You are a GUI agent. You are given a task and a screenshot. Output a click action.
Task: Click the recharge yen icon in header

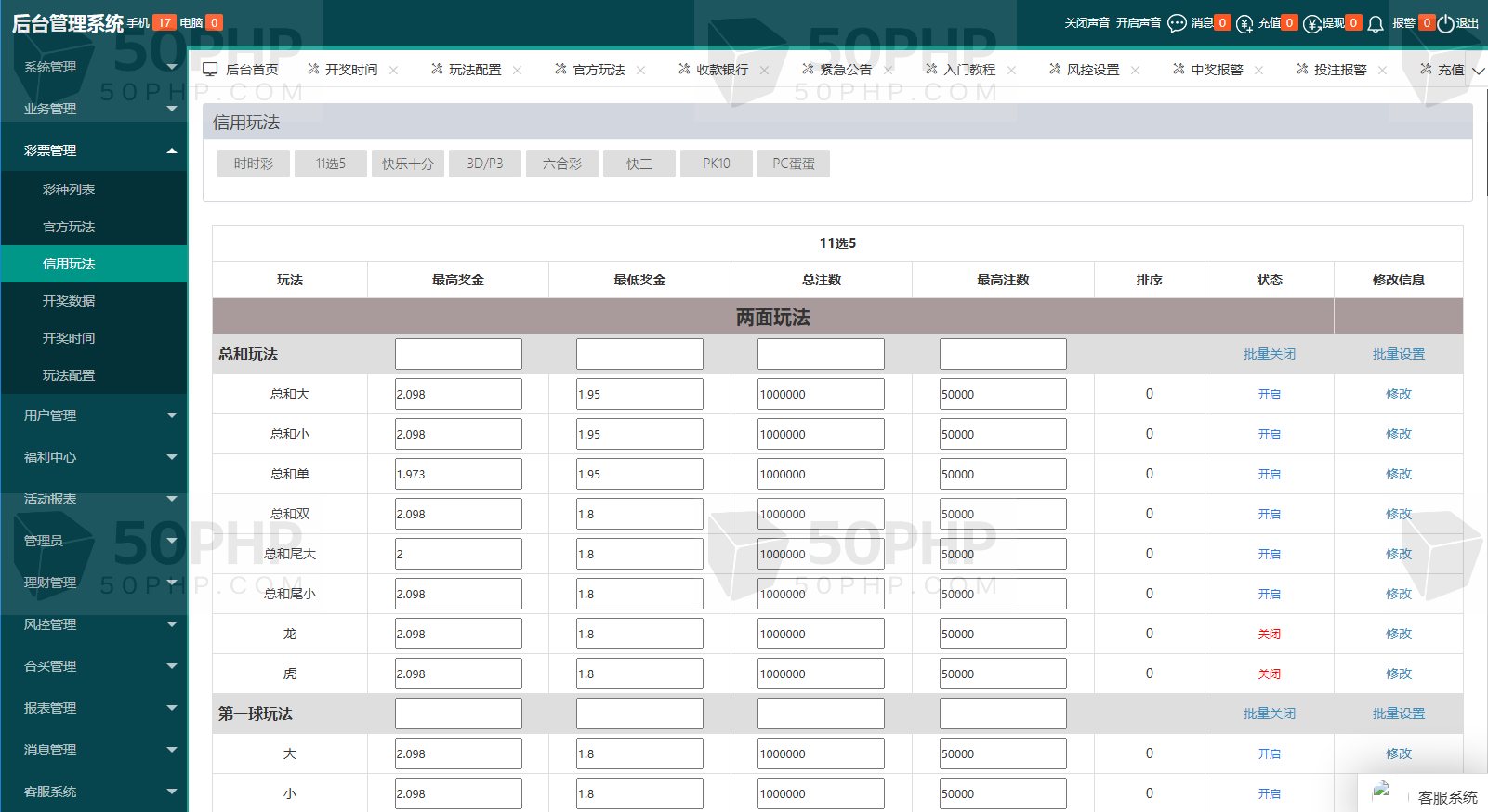point(1244,23)
